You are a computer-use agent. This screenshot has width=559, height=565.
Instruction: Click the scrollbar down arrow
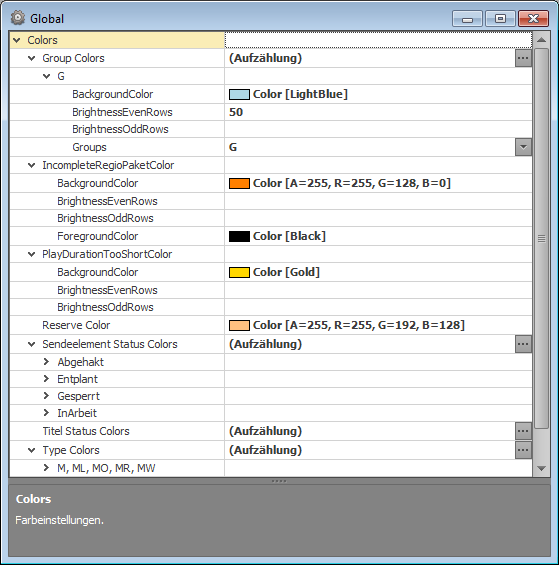point(541,468)
